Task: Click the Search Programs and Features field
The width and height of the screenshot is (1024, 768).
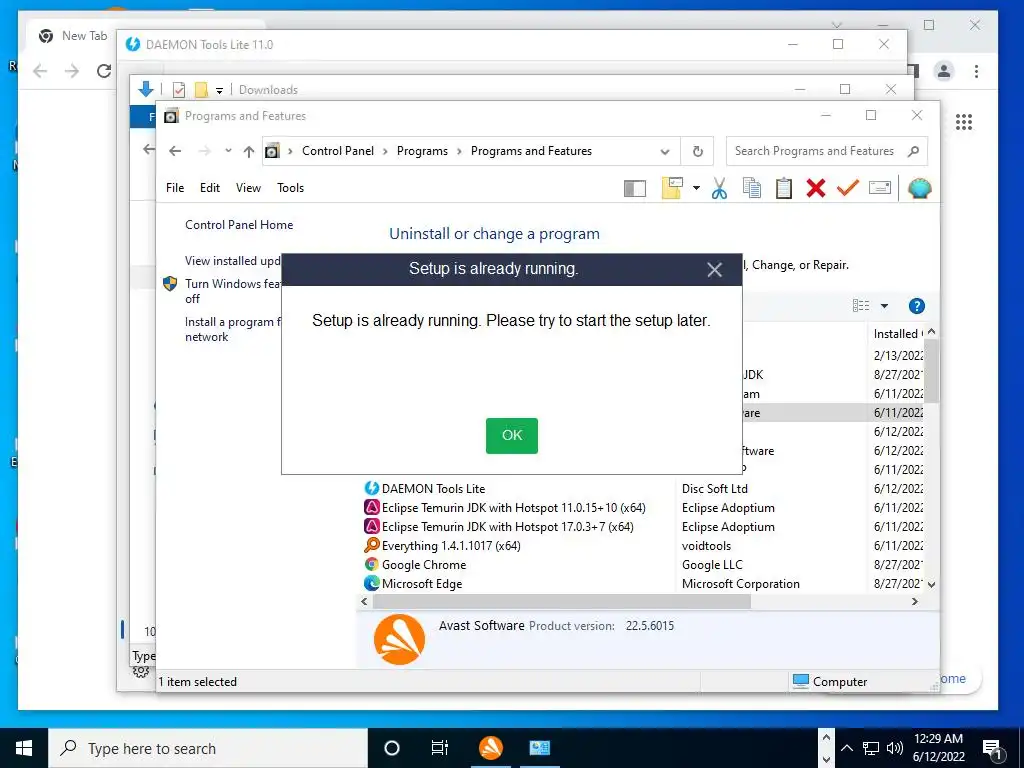Action: (826, 151)
